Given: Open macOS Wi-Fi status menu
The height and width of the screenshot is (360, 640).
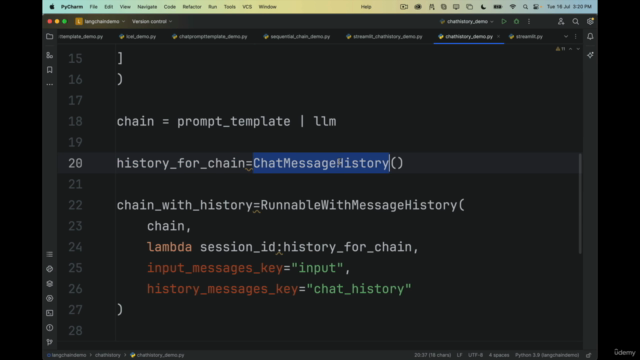Looking at the screenshot, I should [513, 7].
